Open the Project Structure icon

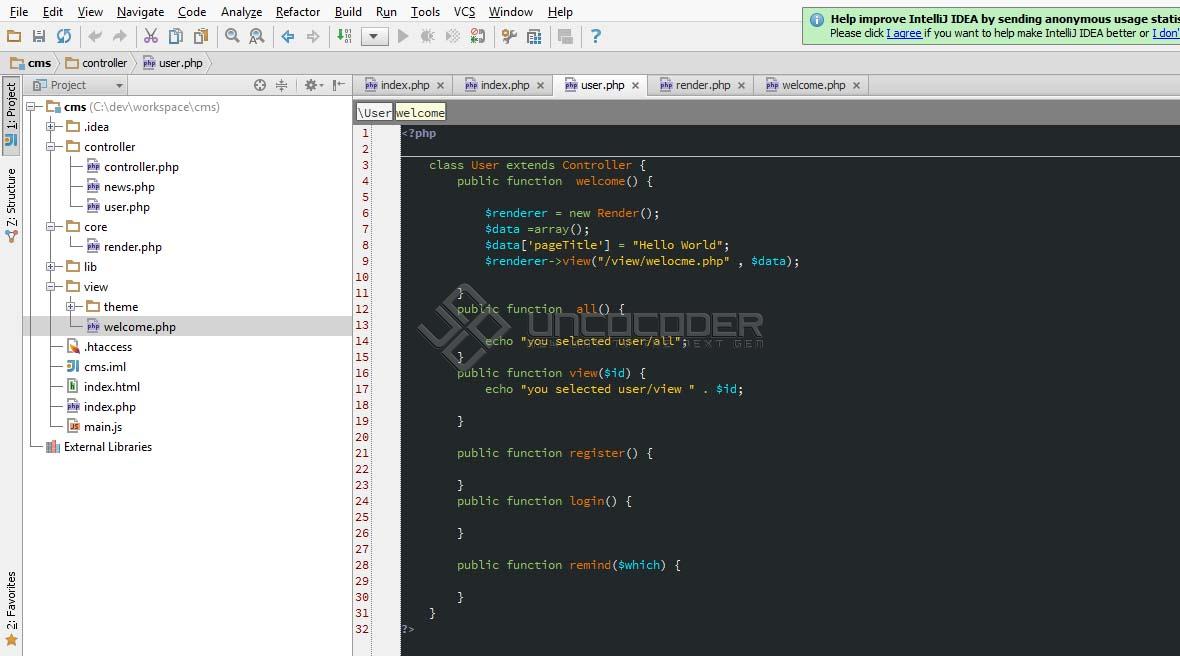(x=534, y=36)
